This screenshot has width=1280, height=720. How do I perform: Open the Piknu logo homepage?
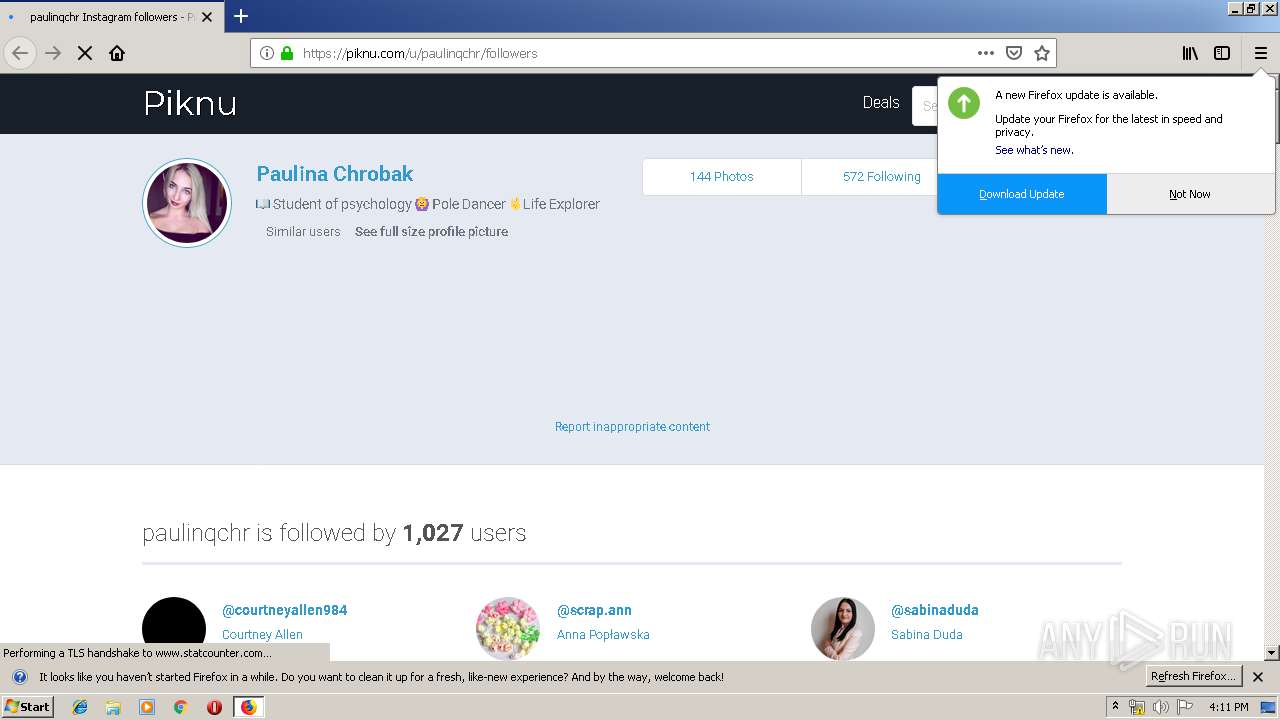(190, 103)
